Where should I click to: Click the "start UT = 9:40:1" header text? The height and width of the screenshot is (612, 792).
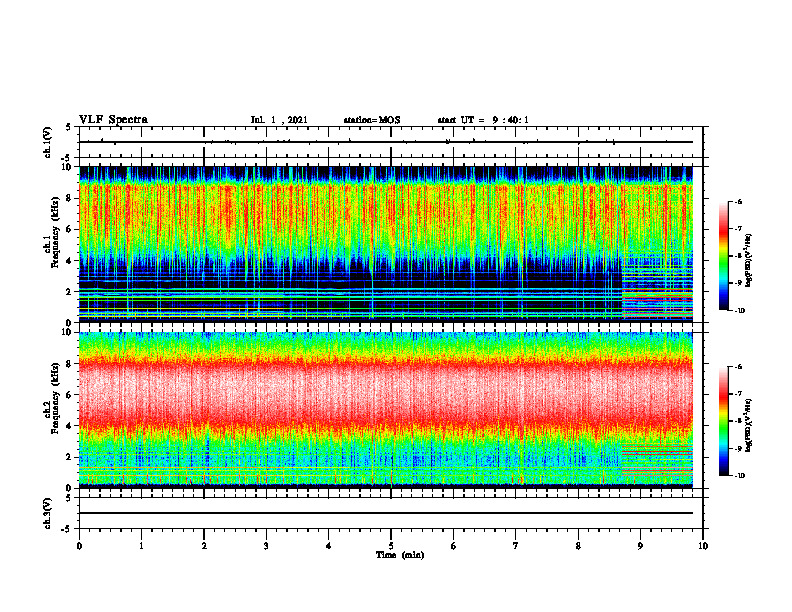(483, 120)
